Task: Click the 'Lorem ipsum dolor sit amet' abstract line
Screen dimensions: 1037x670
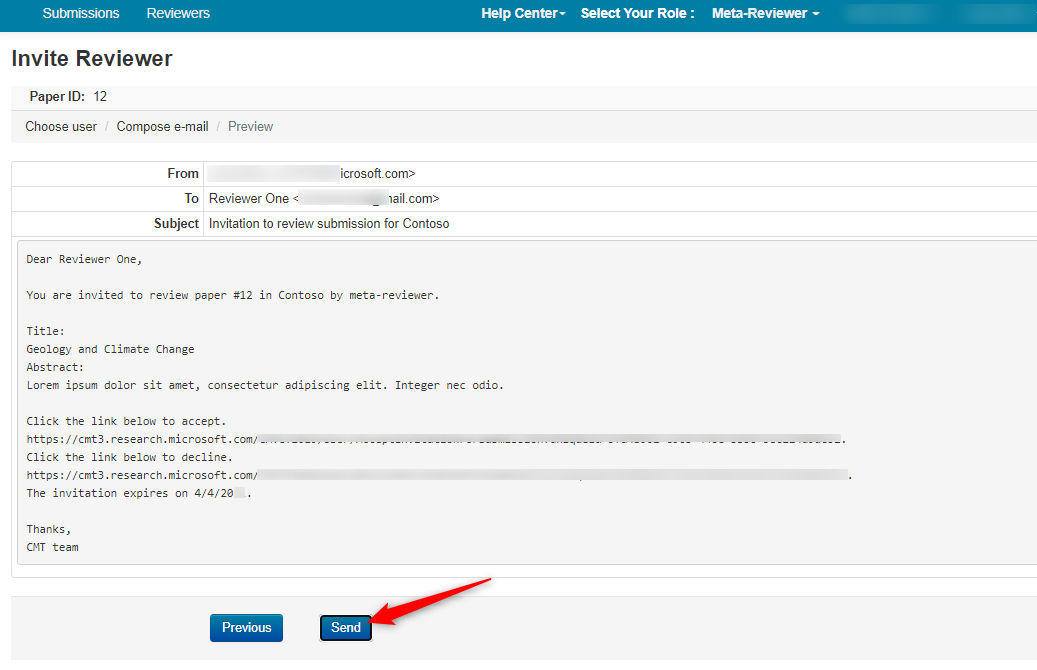Action: coord(265,385)
